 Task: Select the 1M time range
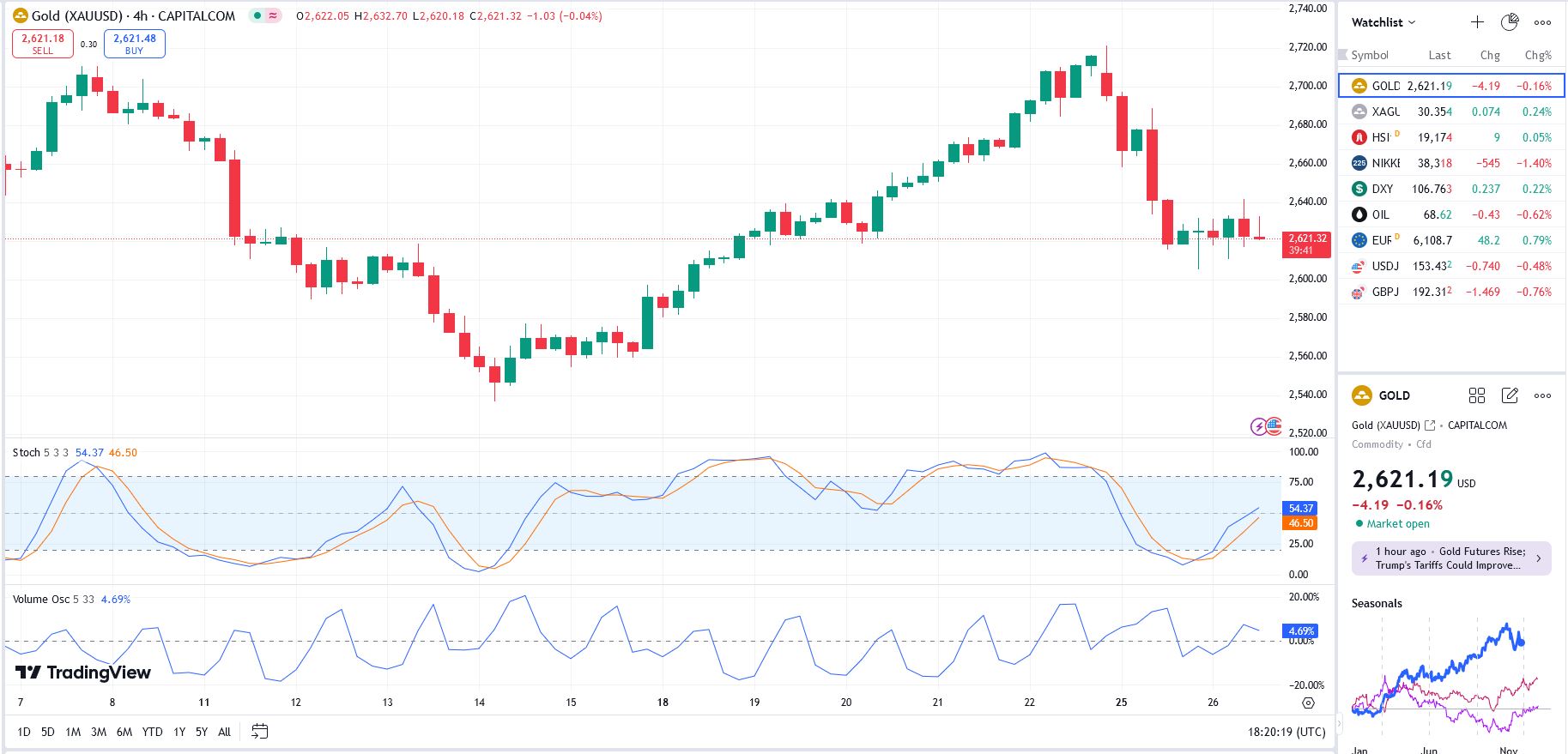coord(73,732)
